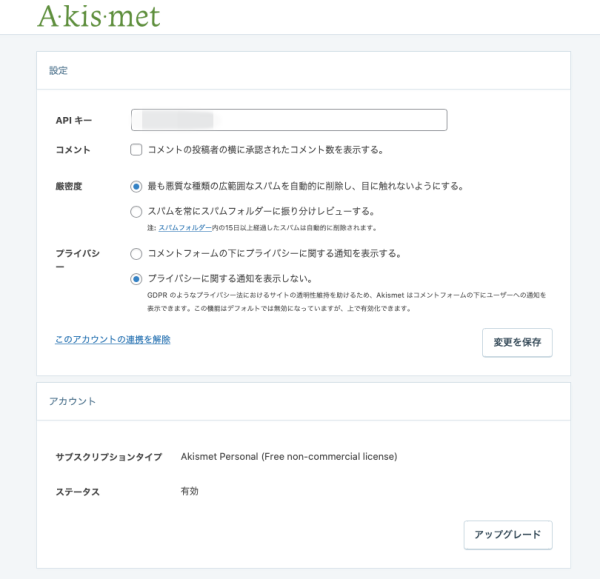
Task: Choose to show the privacy notice under the comment form
Action: pos(136,254)
